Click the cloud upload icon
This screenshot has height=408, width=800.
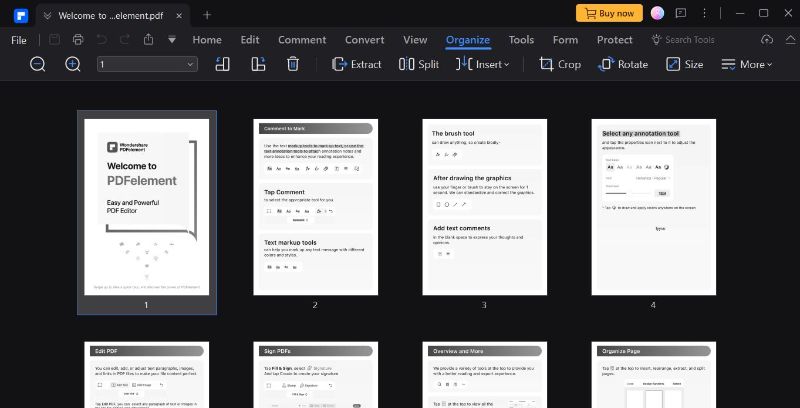tap(767, 39)
